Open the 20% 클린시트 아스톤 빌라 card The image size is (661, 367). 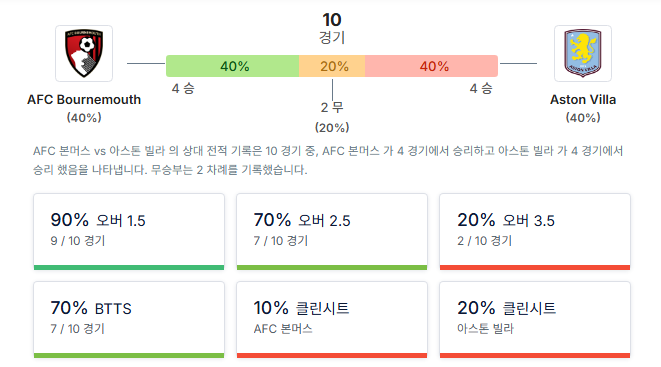pyautogui.click(x=535, y=320)
